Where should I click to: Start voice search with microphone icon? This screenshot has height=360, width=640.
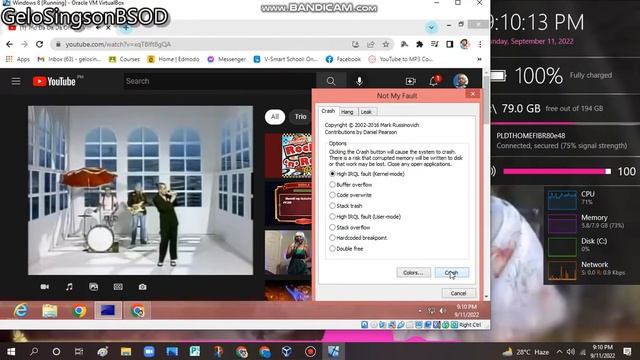[x=359, y=81]
